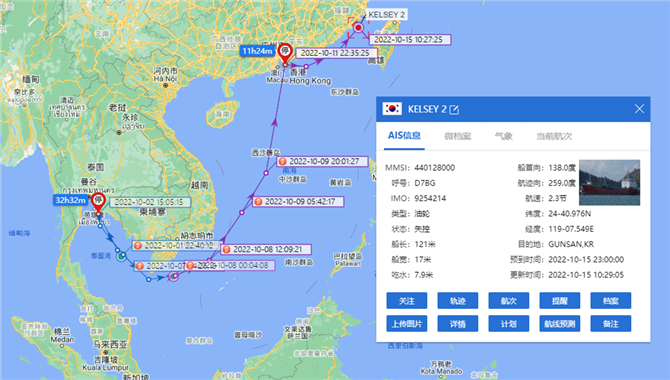Click the 提醒 reminder button
The image size is (670, 380).
coord(560,301)
